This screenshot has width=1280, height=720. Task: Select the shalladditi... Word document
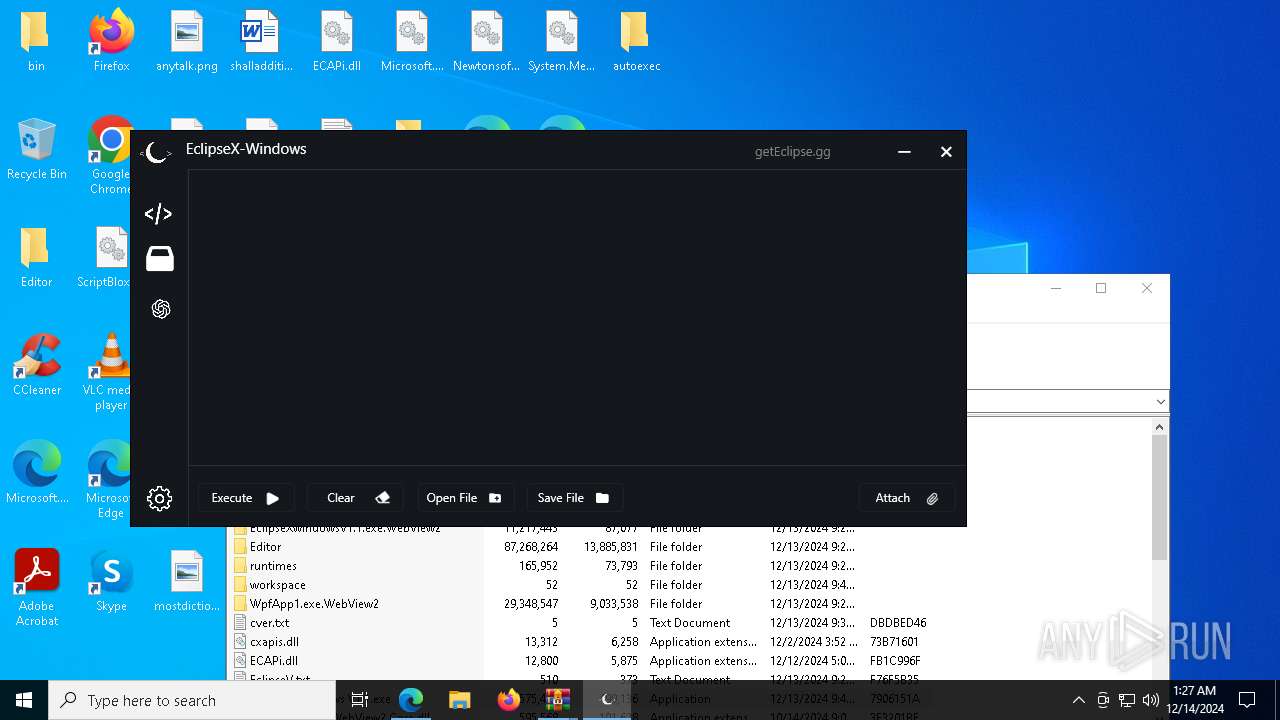(x=261, y=42)
